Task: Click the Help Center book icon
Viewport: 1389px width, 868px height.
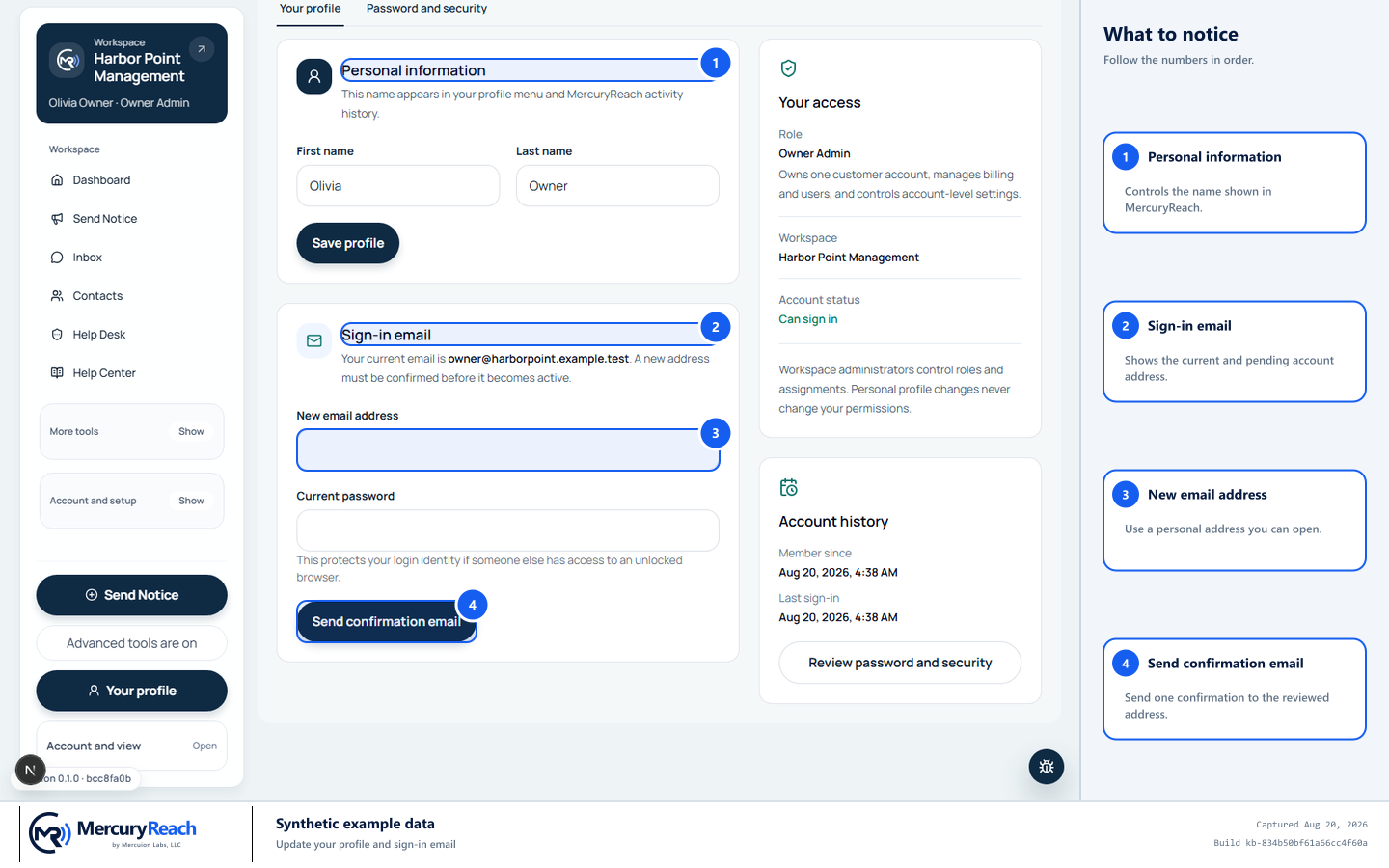Action: [x=57, y=373]
